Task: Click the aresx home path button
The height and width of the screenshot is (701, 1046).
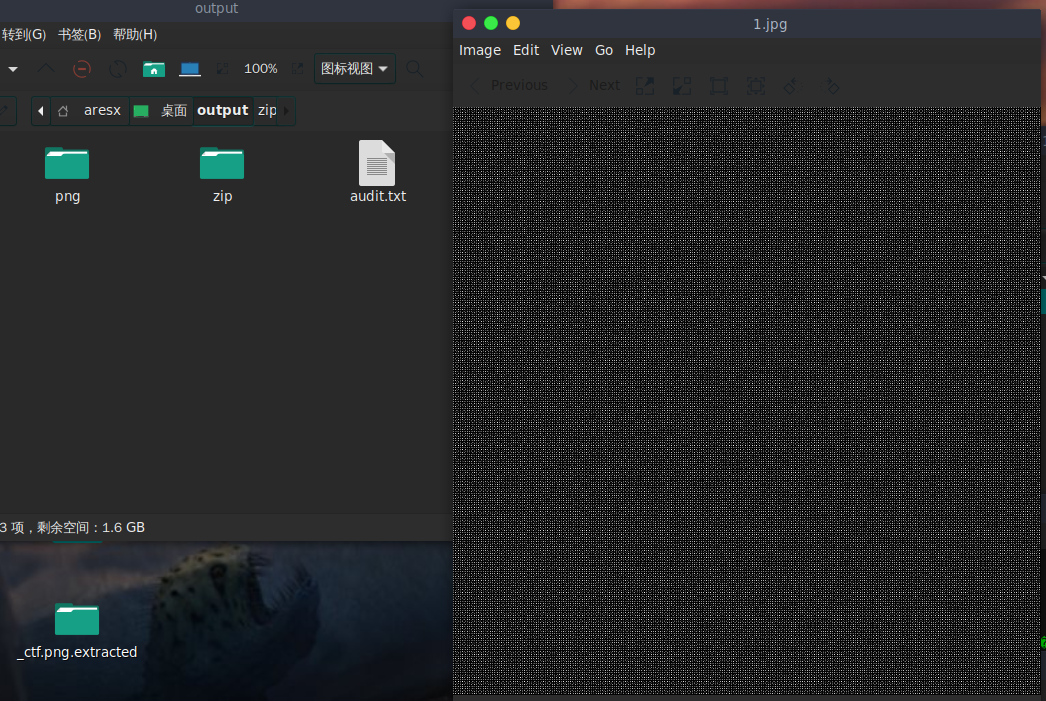Action: pyautogui.click(x=91, y=111)
